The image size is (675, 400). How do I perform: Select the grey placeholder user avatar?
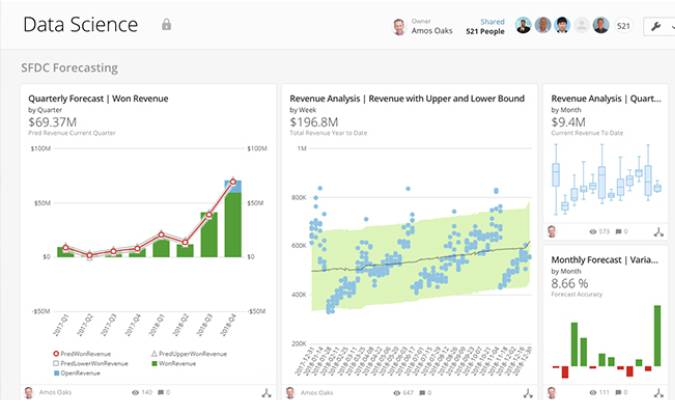coord(581,25)
